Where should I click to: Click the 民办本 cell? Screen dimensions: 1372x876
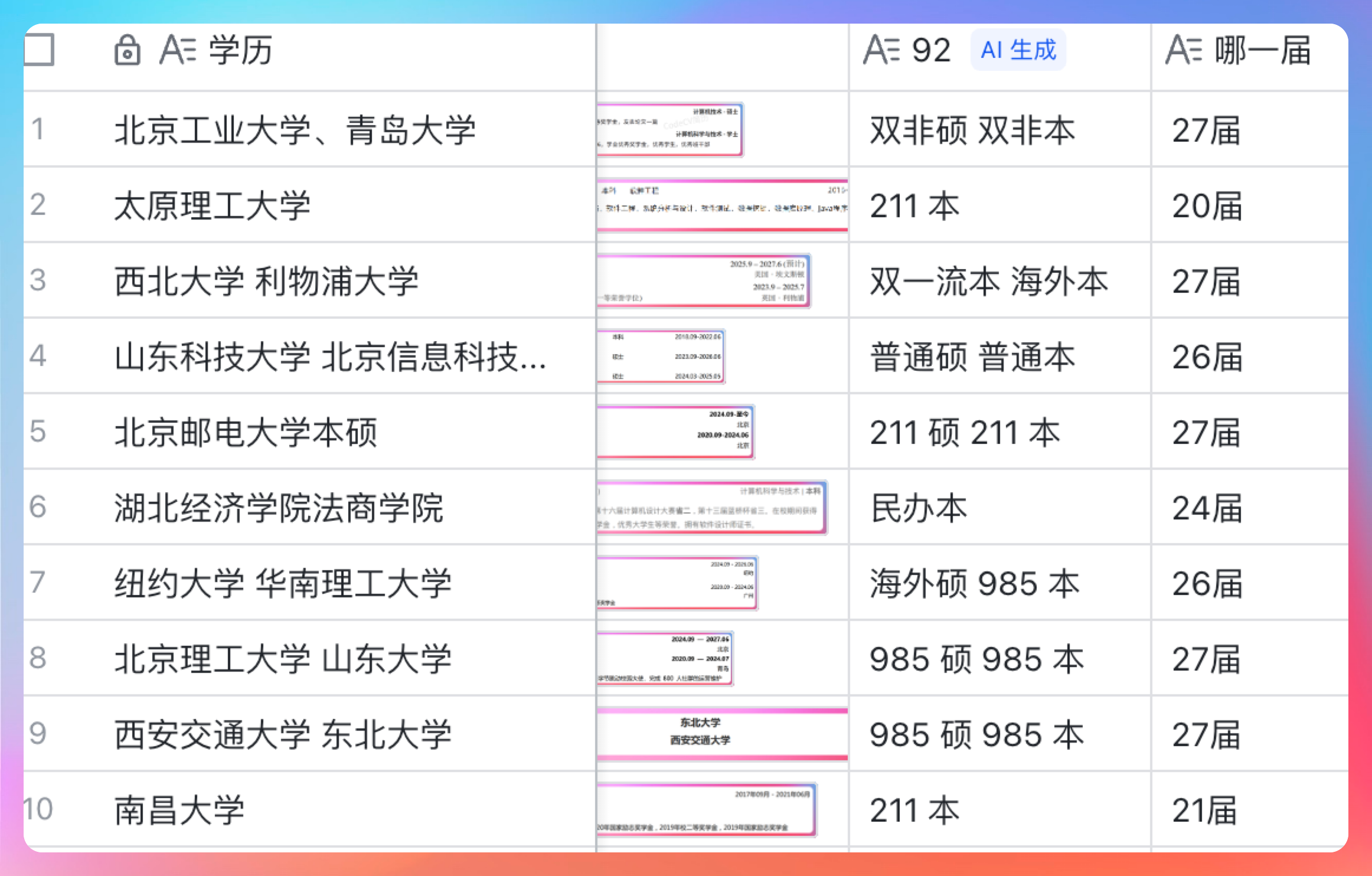(919, 507)
